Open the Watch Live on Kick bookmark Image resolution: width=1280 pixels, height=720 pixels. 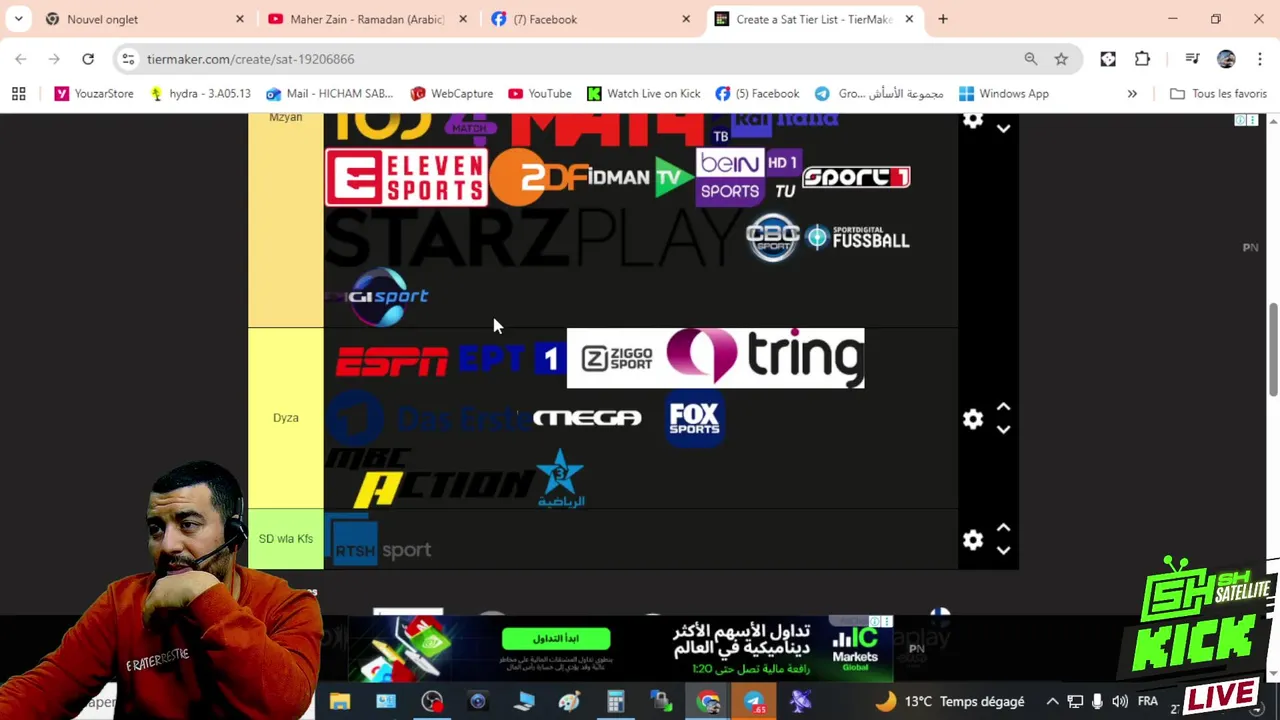(643, 94)
